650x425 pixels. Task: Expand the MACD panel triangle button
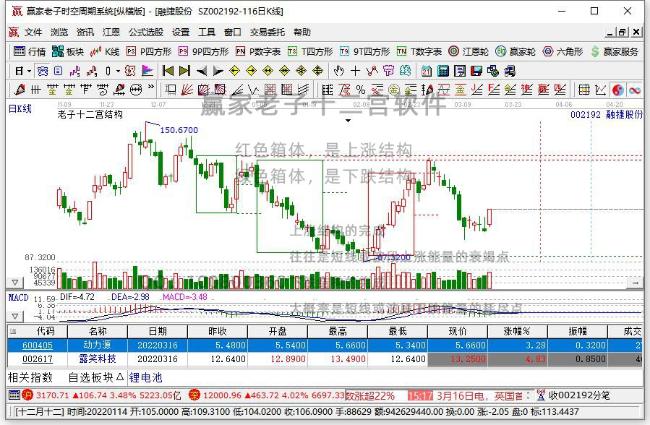15,316
